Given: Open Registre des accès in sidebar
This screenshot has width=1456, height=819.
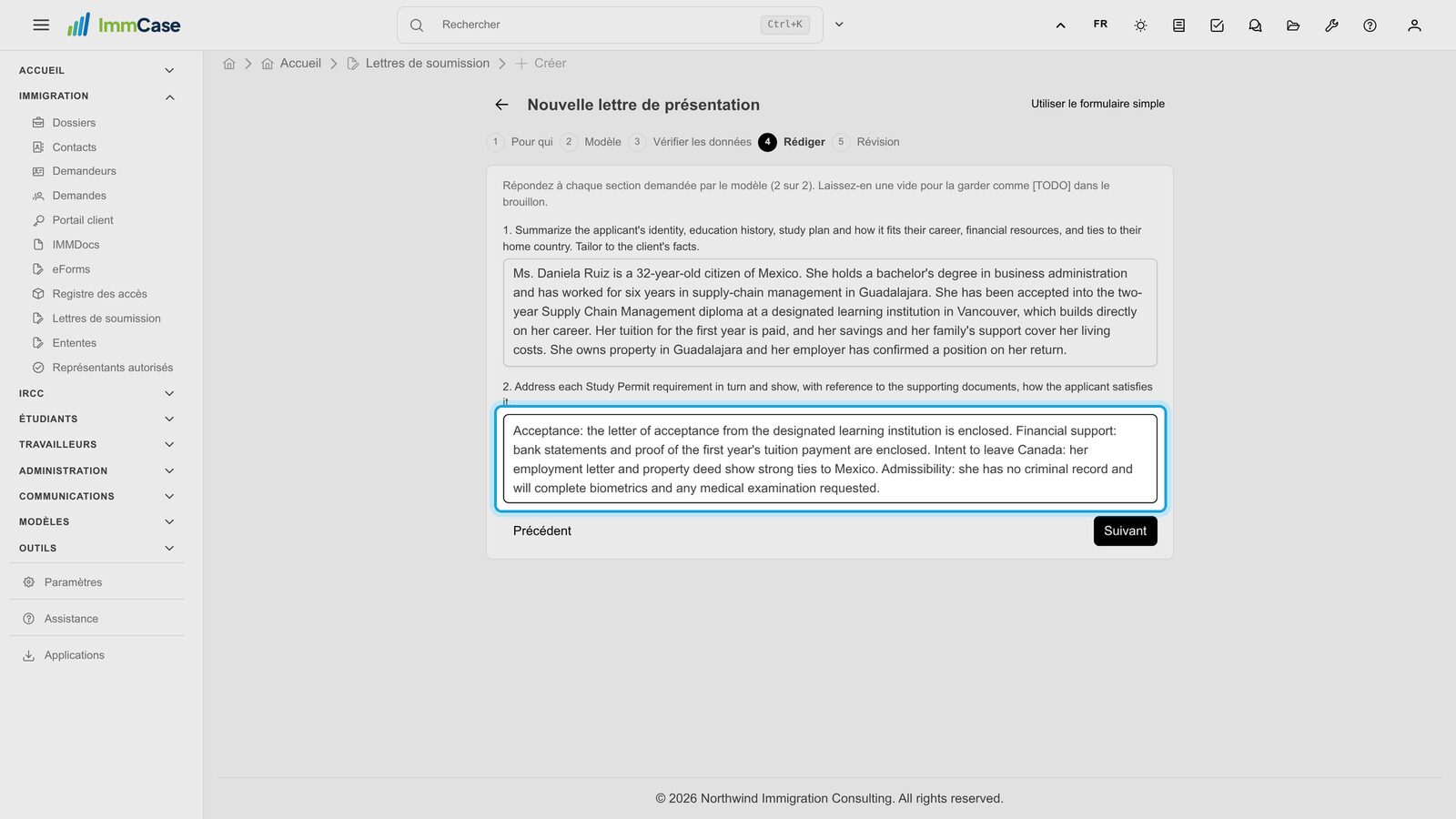Looking at the screenshot, I should pos(99,294).
